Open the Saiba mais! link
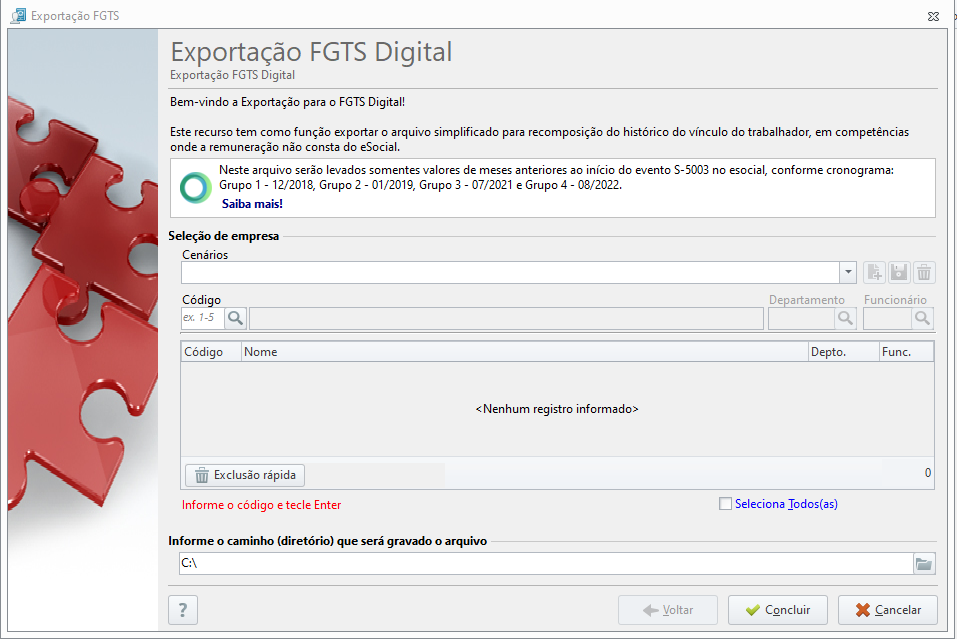The width and height of the screenshot is (957, 639). [252, 204]
